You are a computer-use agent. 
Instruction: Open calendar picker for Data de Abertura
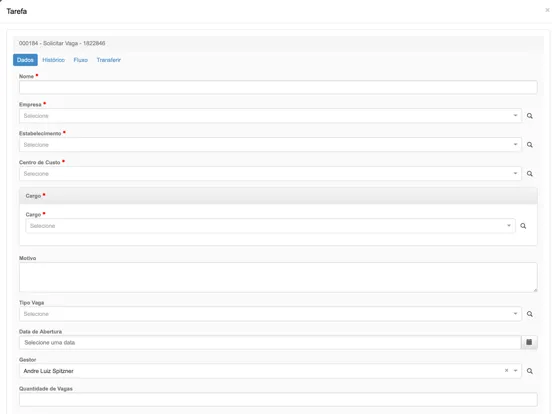(x=529, y=342)
